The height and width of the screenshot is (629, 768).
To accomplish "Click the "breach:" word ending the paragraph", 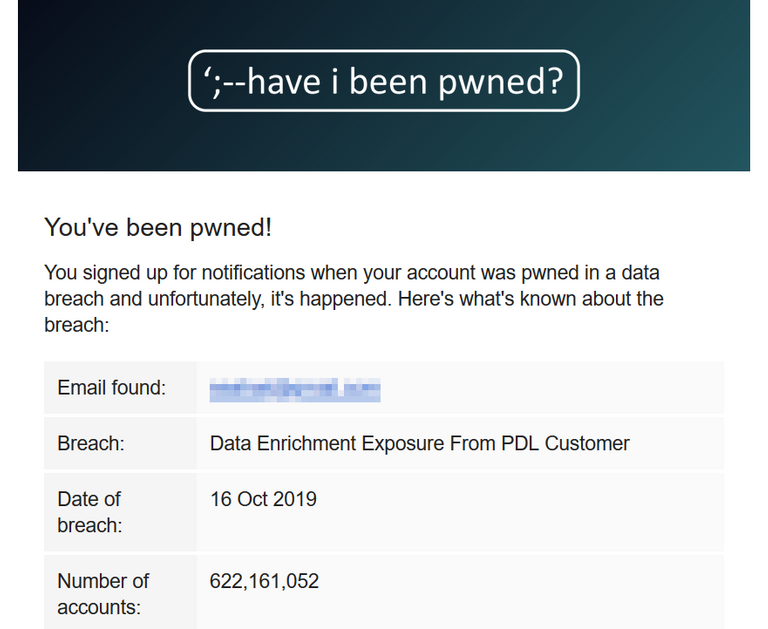I will [76, 325].
